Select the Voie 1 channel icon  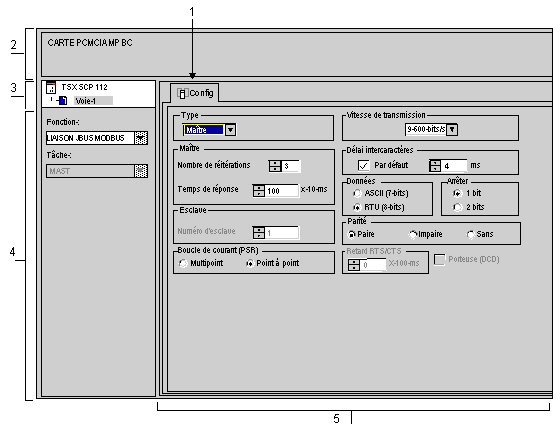(63, 101)
